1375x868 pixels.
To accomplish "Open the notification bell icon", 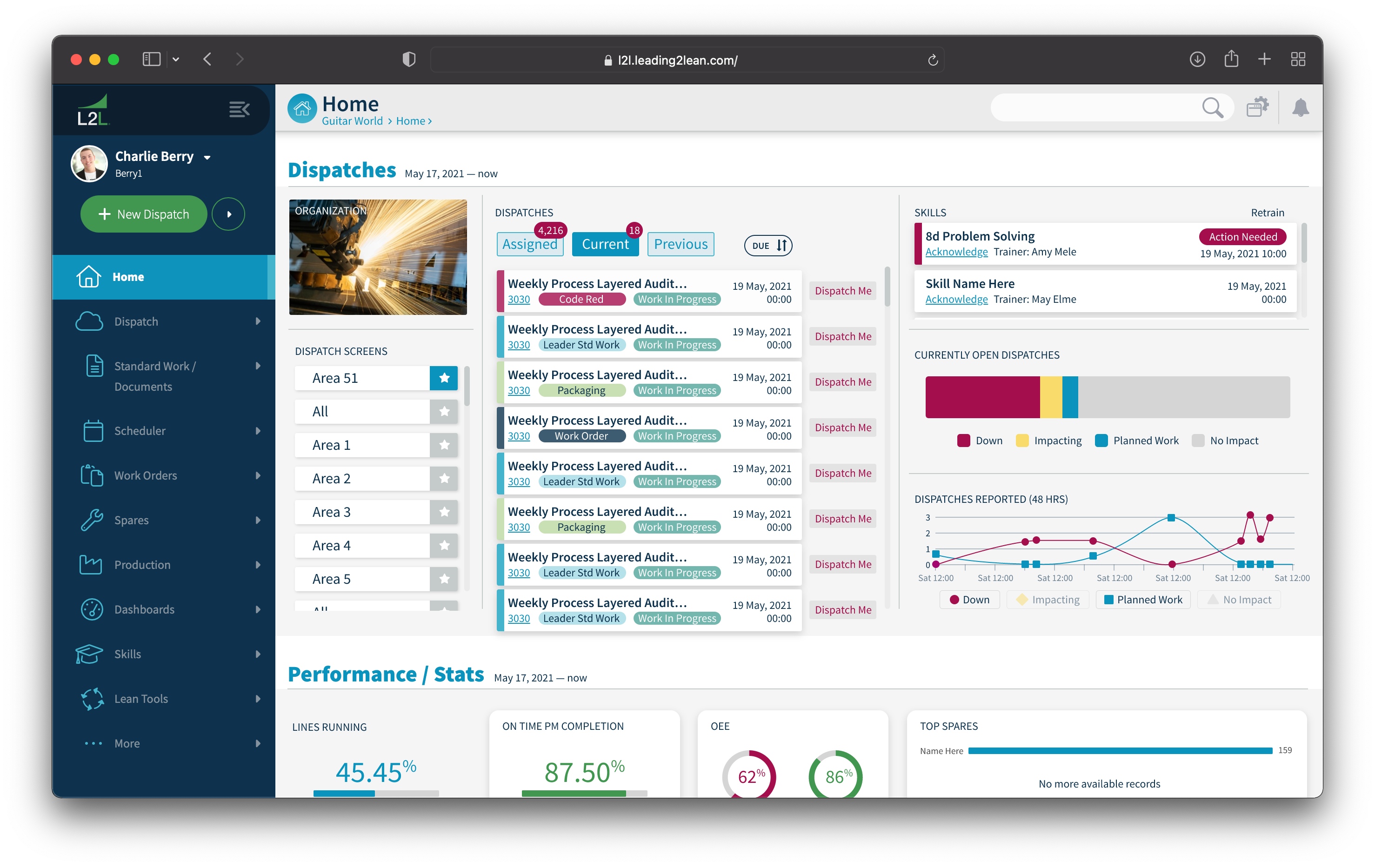I will coord(1302,107).
